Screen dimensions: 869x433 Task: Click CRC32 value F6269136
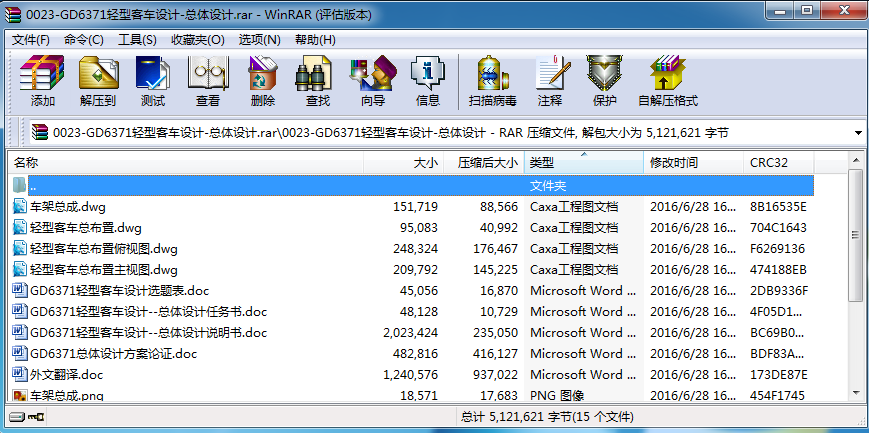(x=778, y=249)
